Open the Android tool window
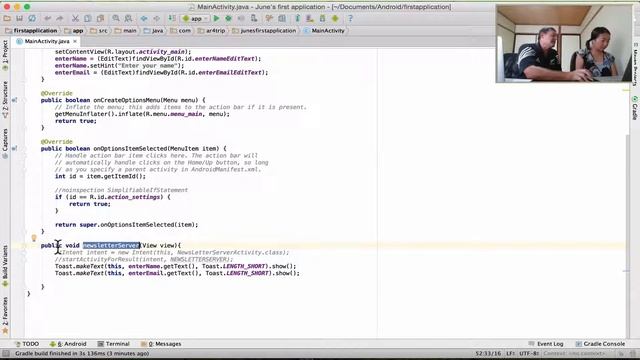The image size is (640, 360). [x=68, y=344]
